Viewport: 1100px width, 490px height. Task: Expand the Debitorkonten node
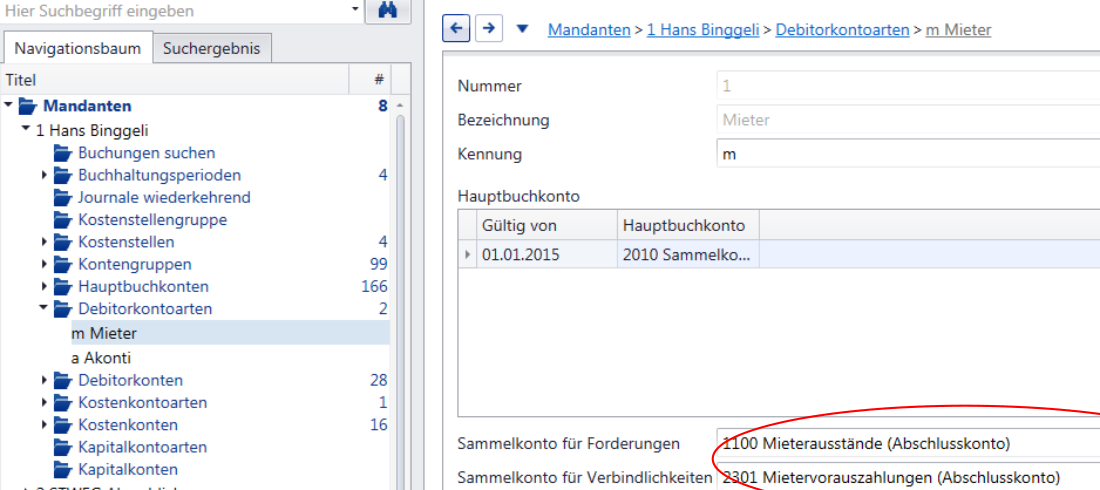pos(44,380)
